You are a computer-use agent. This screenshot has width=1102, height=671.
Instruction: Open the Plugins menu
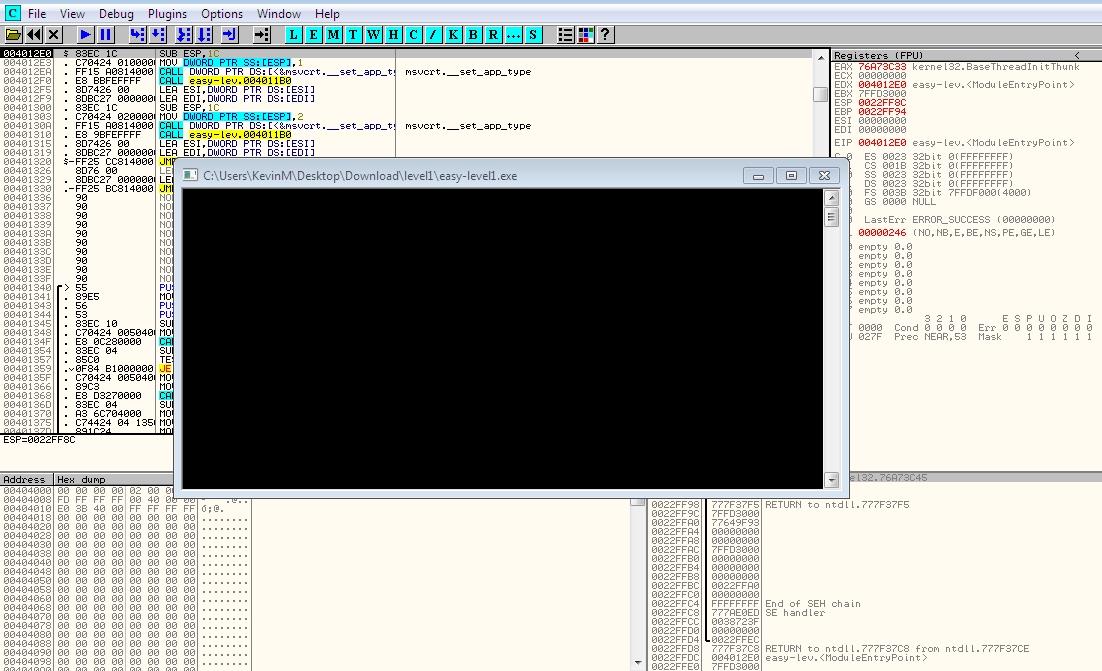click(167, 13)
